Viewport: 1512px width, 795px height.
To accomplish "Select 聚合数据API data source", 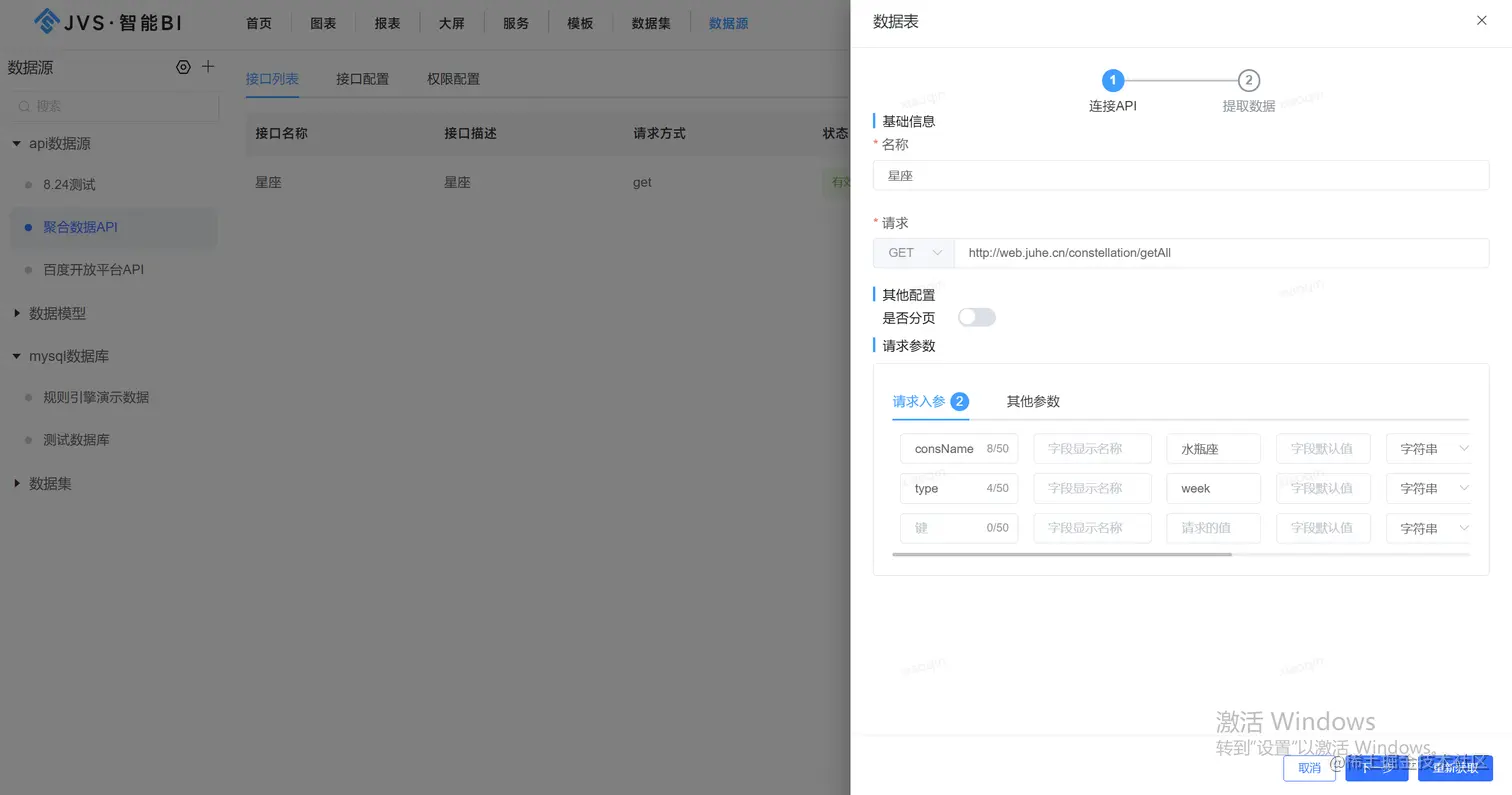I will pyautogui.click(x=80, y=227).
